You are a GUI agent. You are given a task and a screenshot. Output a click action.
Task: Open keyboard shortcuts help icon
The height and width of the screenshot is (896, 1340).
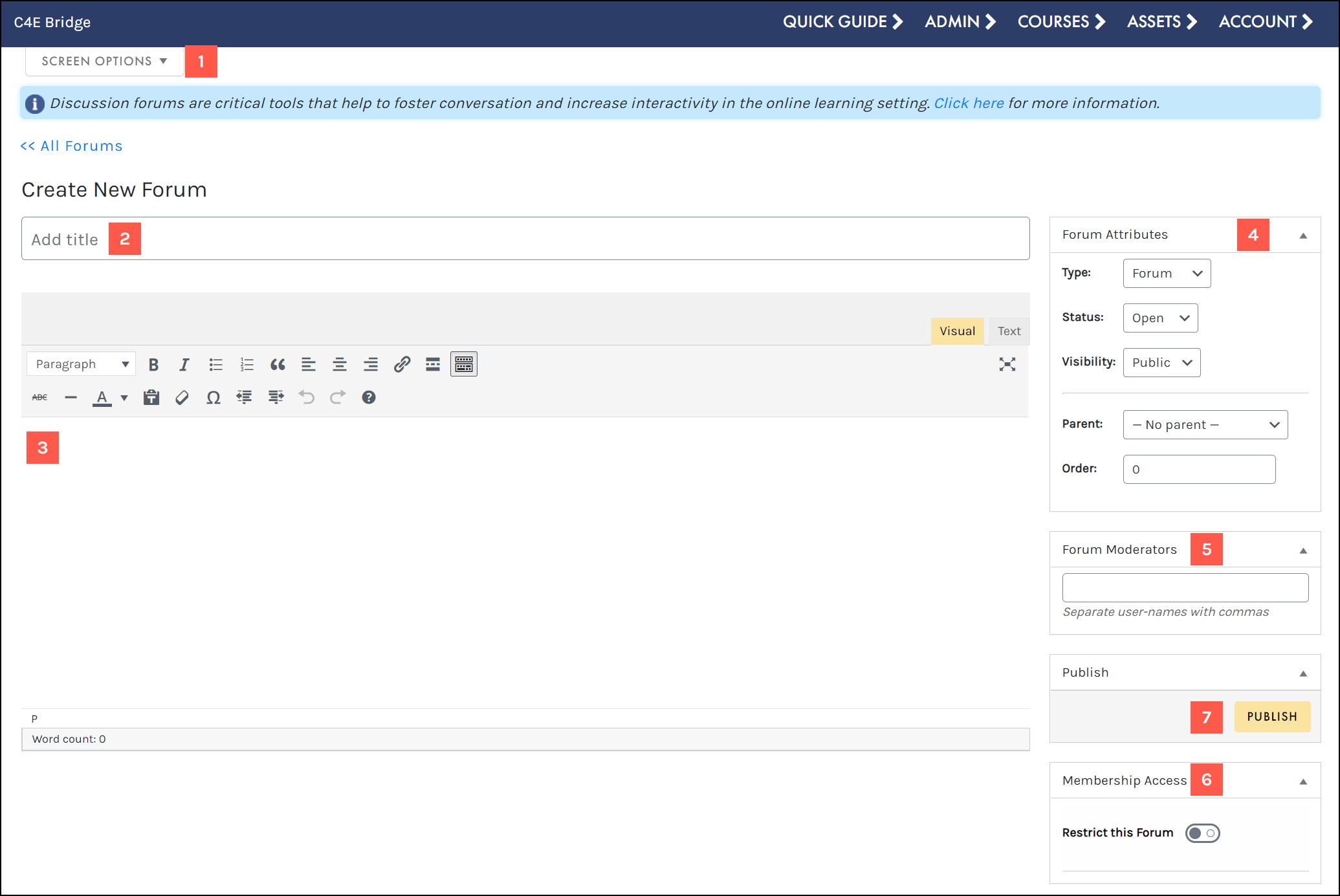(x=369, y=397)
